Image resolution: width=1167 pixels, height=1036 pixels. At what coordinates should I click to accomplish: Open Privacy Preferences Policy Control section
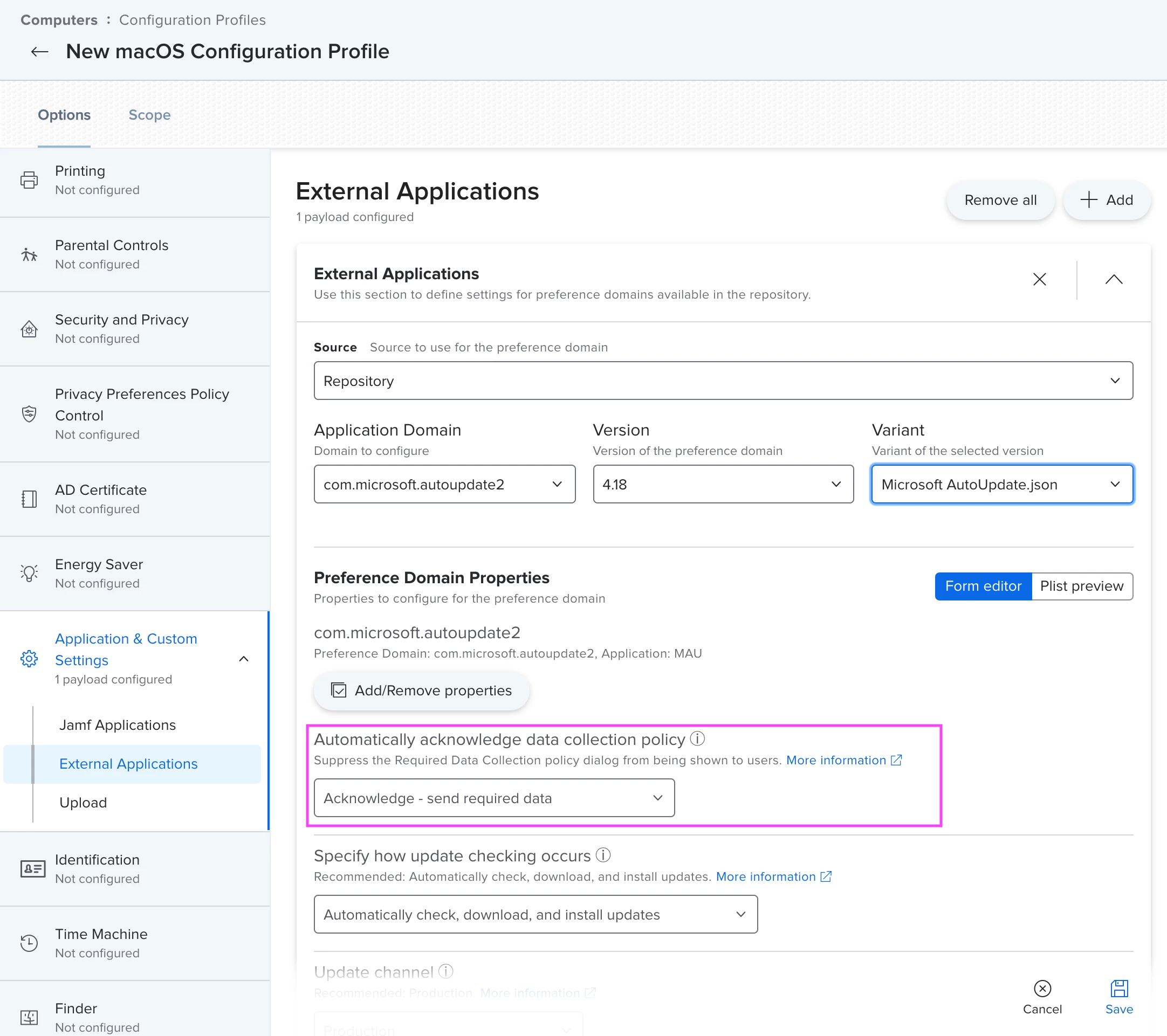click(x=135, y=414)
